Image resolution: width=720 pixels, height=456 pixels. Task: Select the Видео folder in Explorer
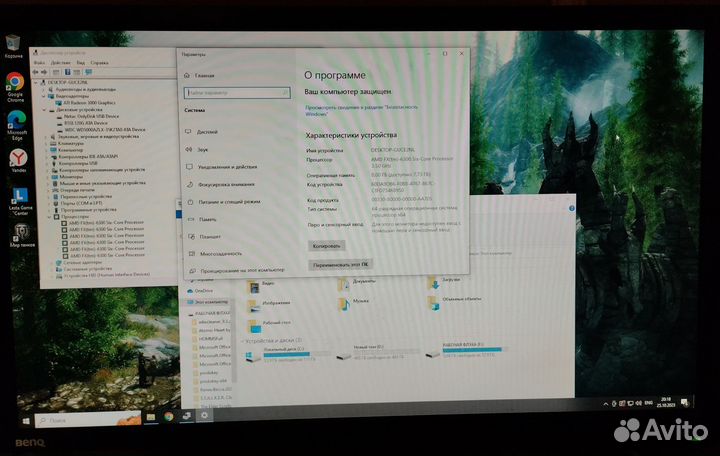262,287
